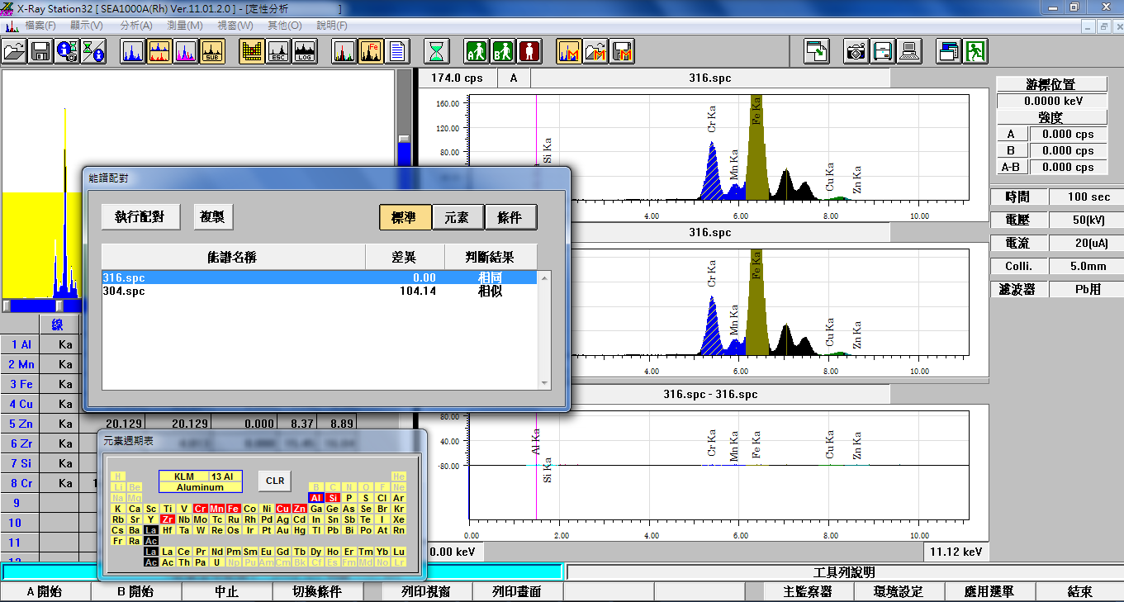The image size is (1124, 602).
Task: Toggle the Cr element in periodic table
Action: pyautogui.click(x=201, y=508)
